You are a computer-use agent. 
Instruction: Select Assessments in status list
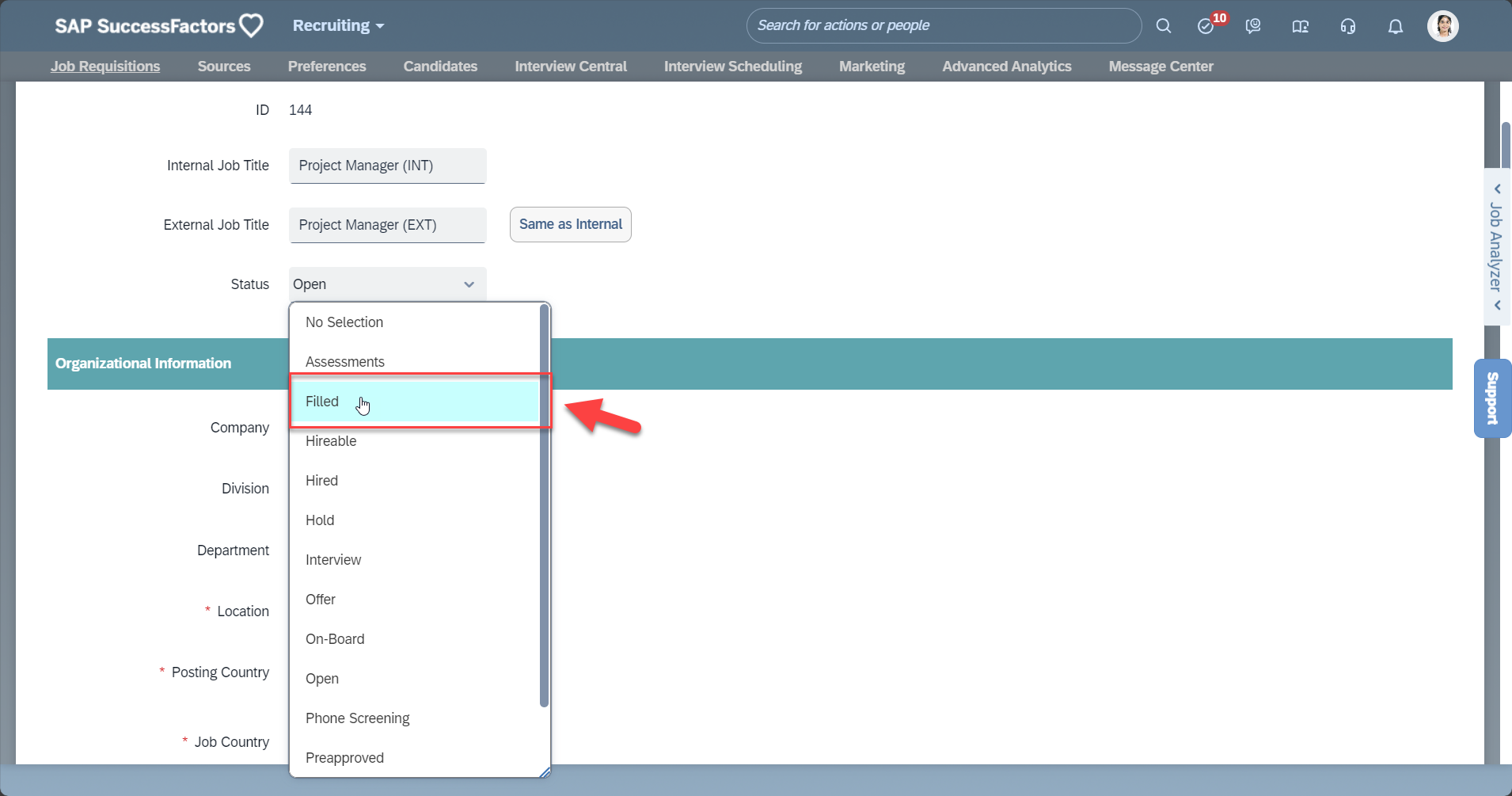pyautogui.click(x=415, y=362)
